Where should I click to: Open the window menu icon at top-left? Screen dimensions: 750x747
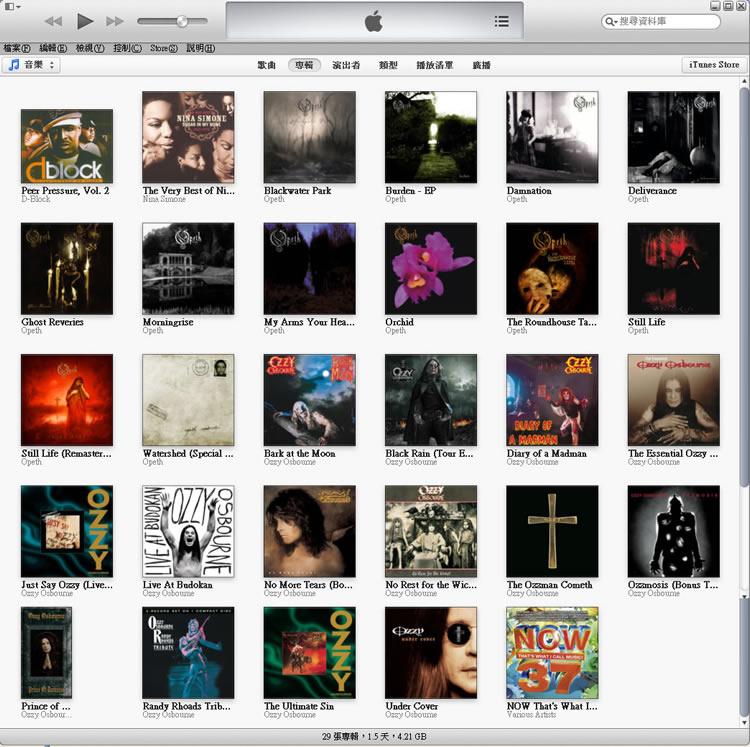[12, 6]
